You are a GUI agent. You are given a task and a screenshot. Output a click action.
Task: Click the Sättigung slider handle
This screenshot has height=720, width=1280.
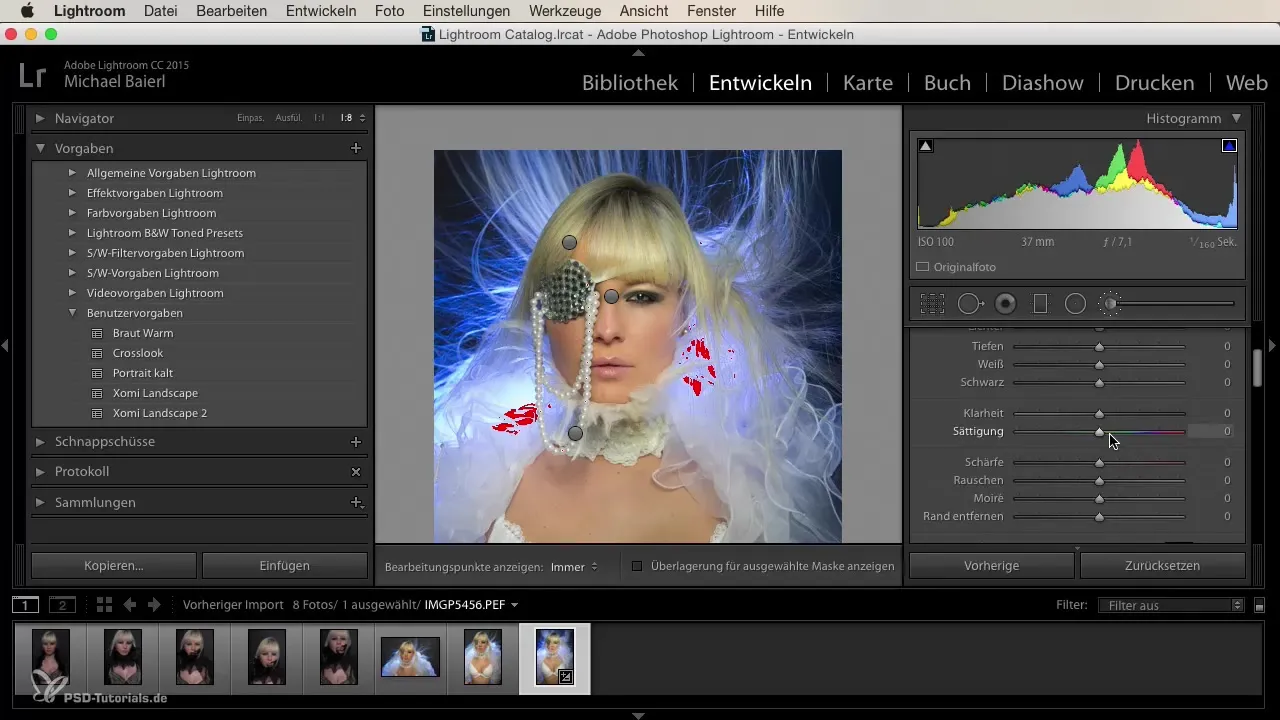click(1099, 432)
